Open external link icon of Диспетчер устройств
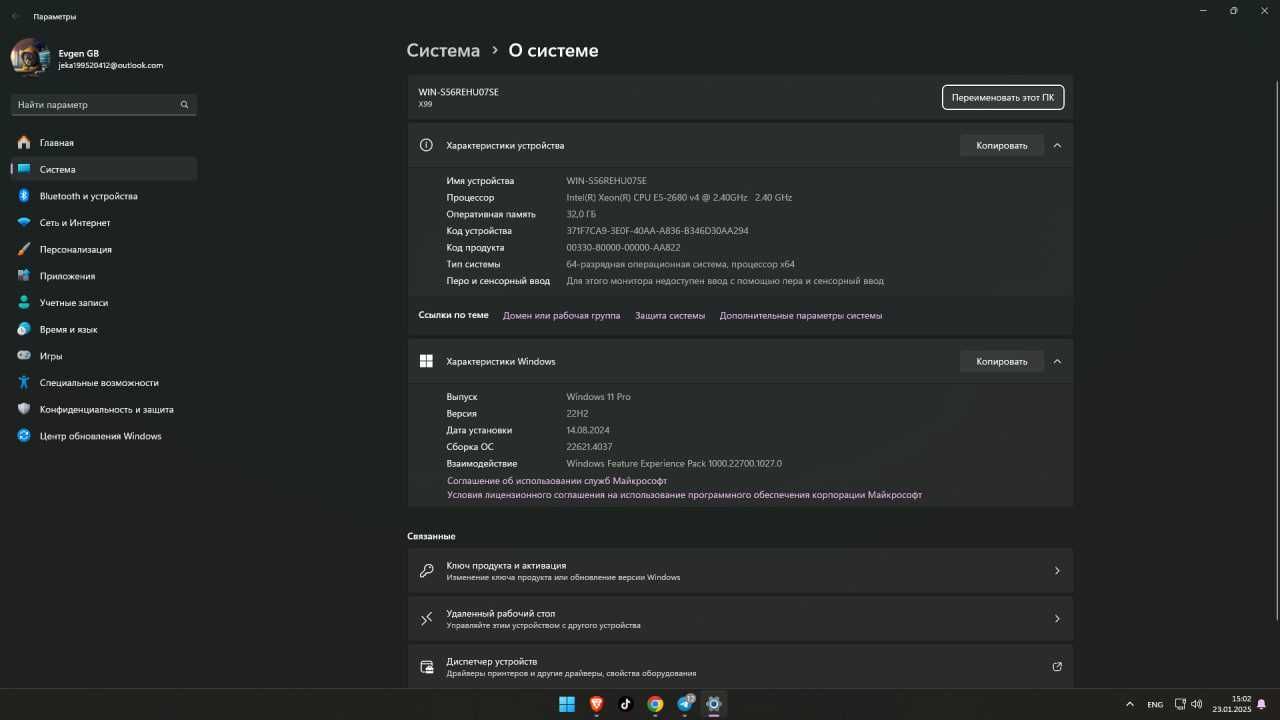This screenshot has width=1280, height=720. (1057, 667)
